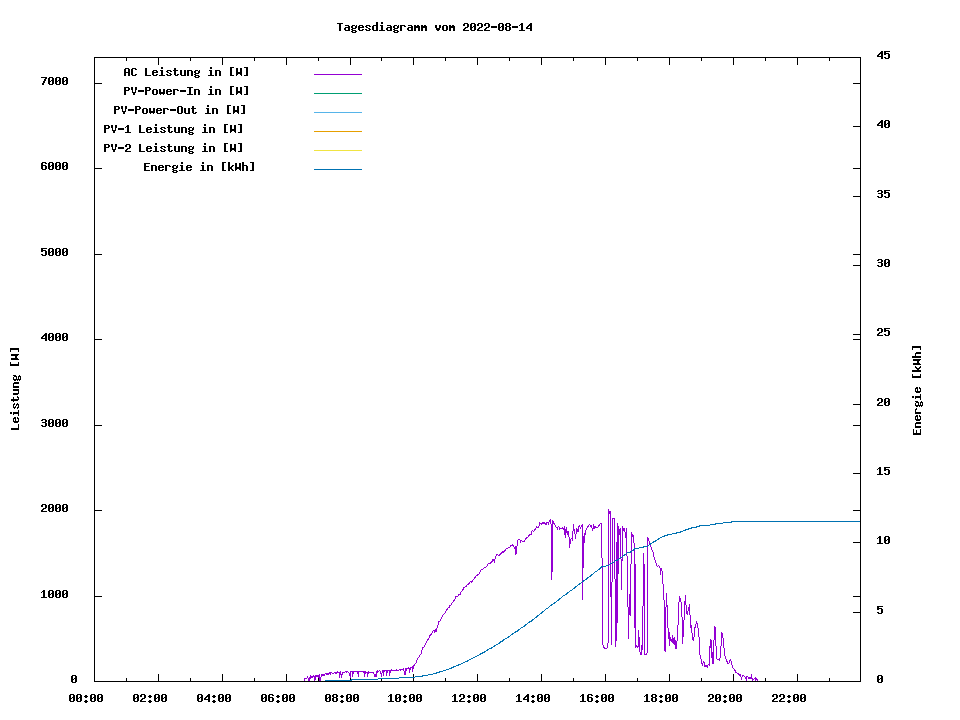
Task: Click the 12:00 time axis tick label
Action: click(x=469, y=698)
